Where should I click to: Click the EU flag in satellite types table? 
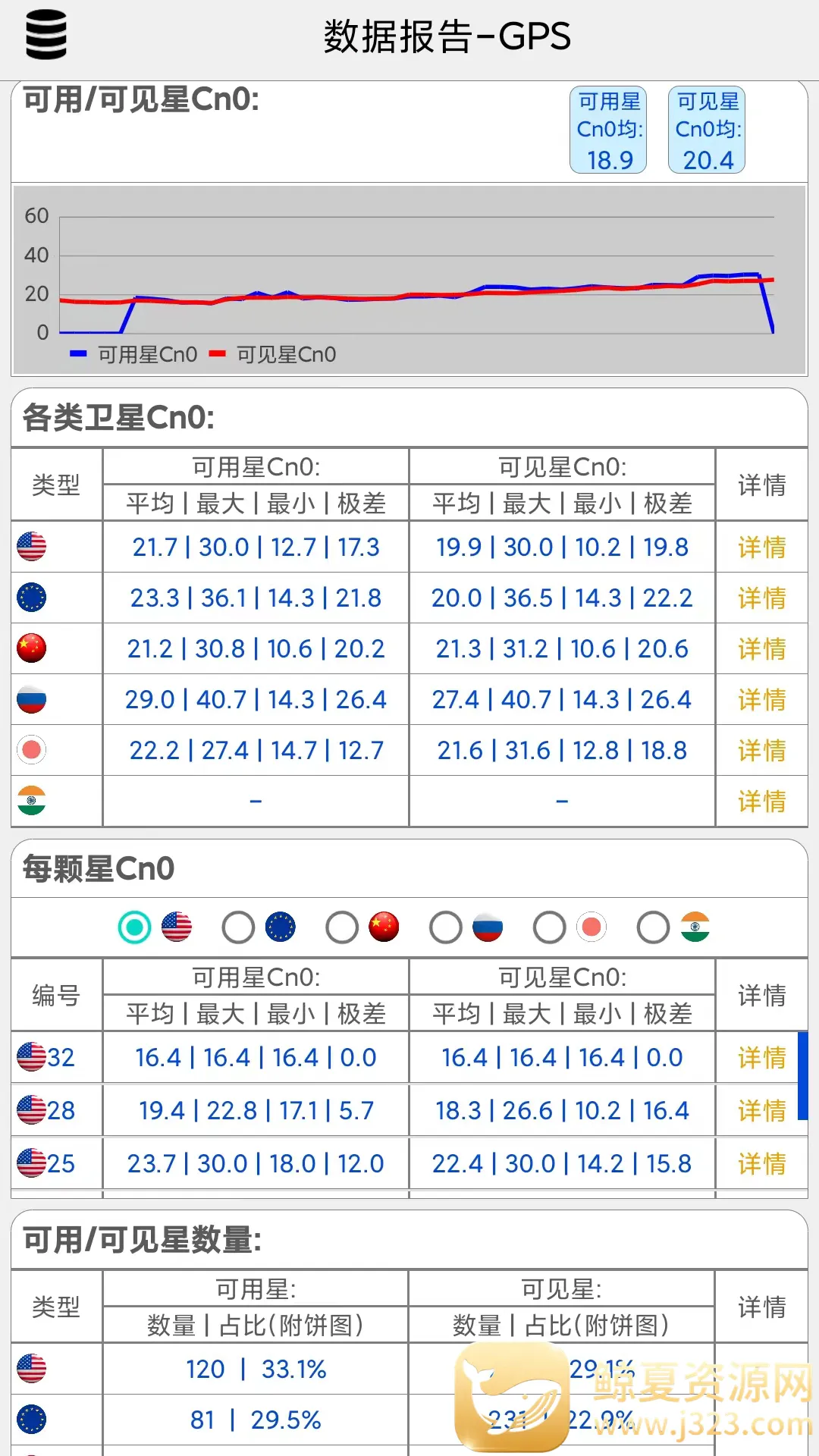32,598
